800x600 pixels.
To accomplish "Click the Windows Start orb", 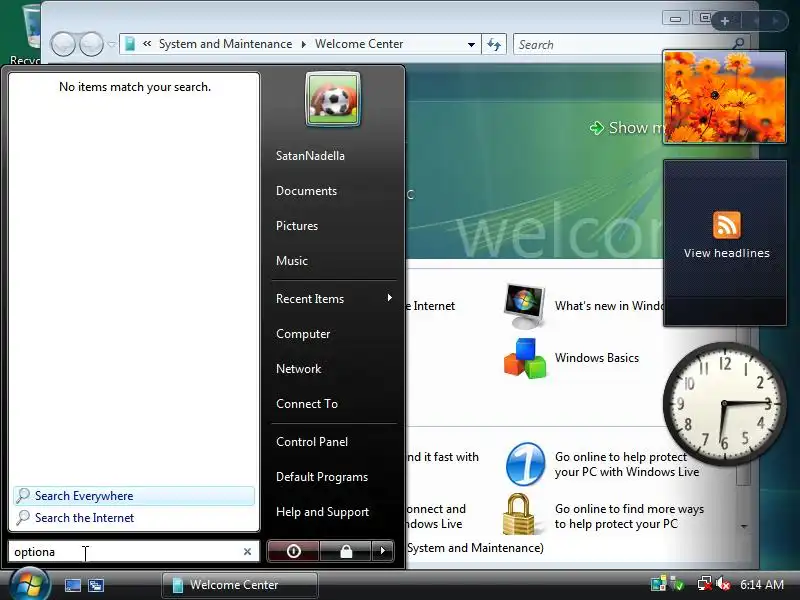I will tap(30, 585).
